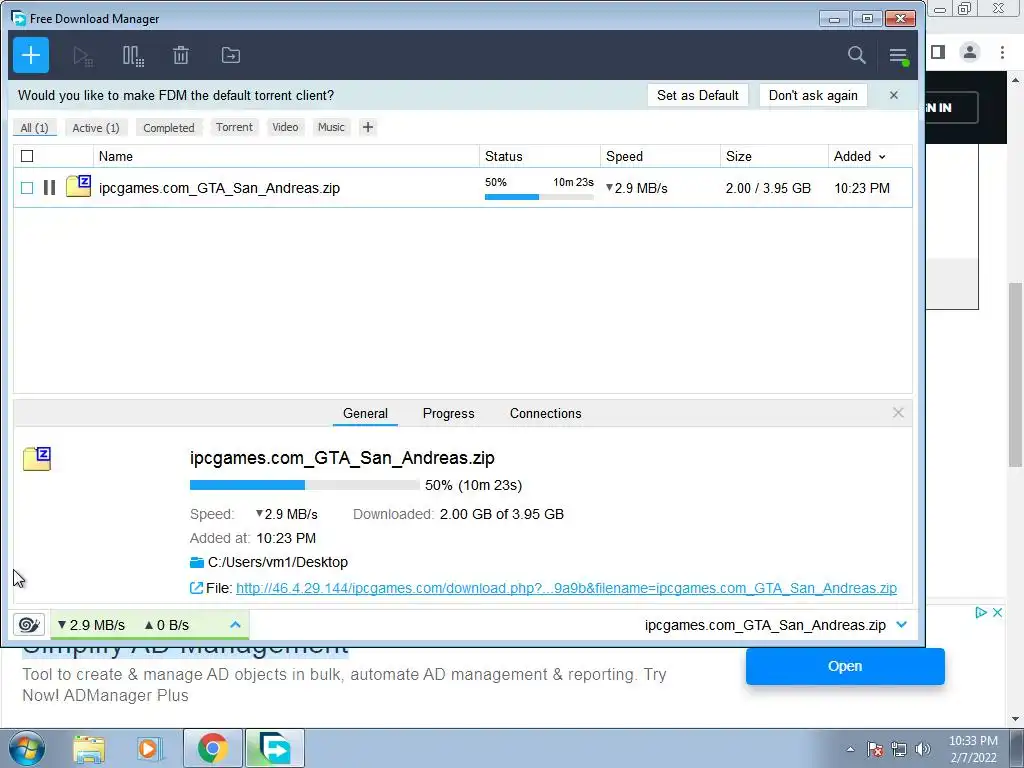Select the Video filter tag
Image resolution: width=1024 pixels, height=768 pixels.
pos(285,127)
